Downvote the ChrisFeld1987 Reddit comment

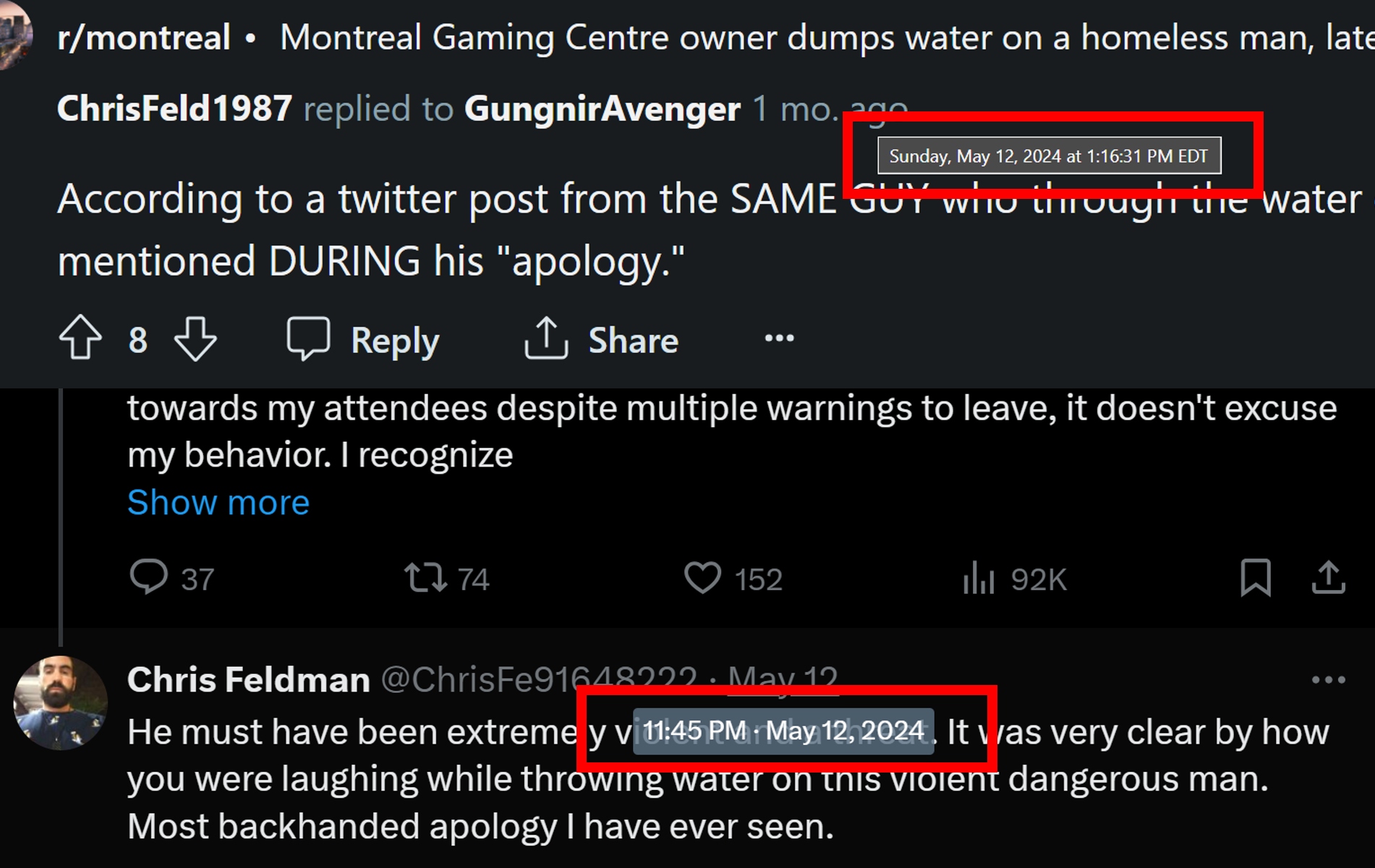[x=195, y=339]
